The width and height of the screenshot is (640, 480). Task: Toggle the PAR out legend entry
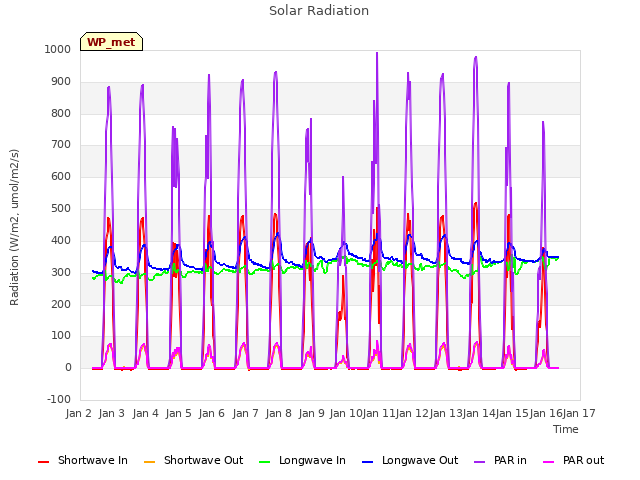pos(573,460)
